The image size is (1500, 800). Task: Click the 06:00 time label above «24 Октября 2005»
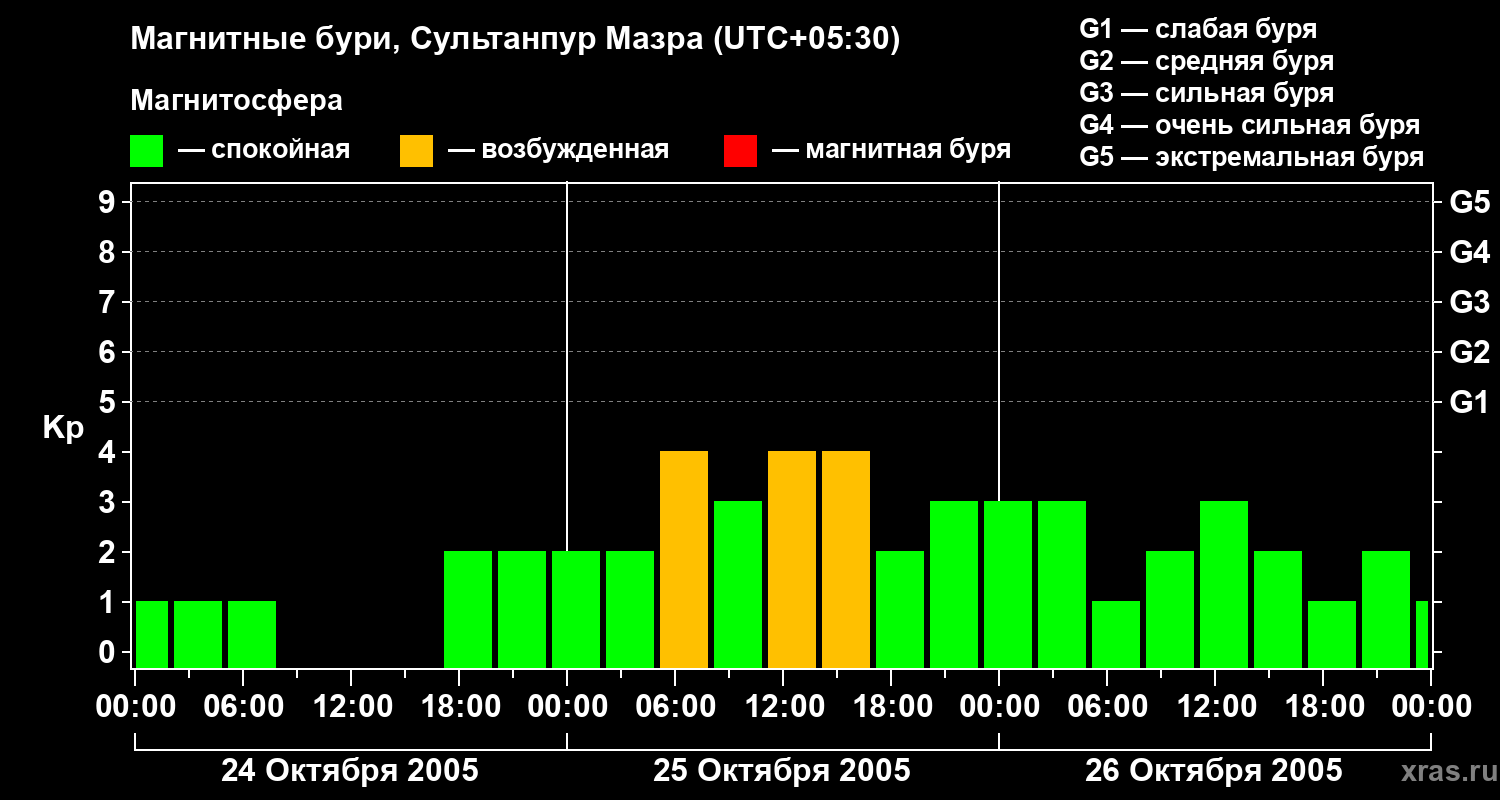(x=243, y=707)
